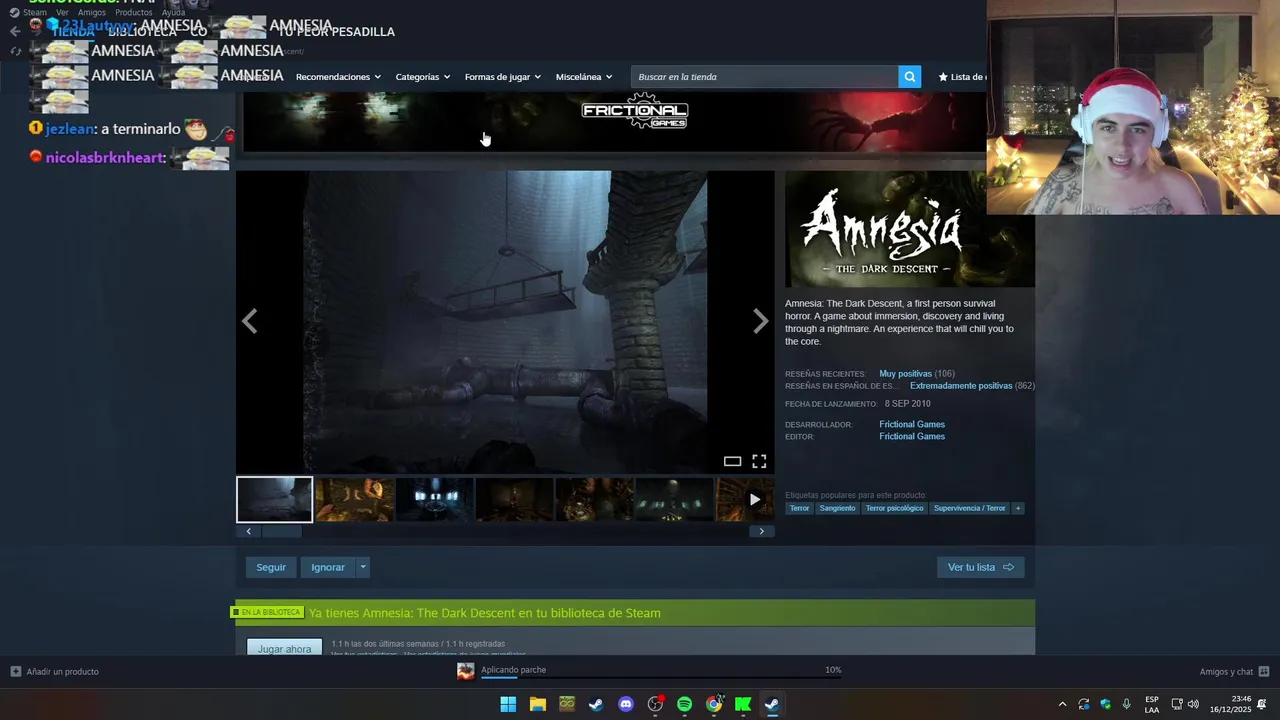
Task: Click the Frictional Games banner logo
Action: click(x=635, y=111)
